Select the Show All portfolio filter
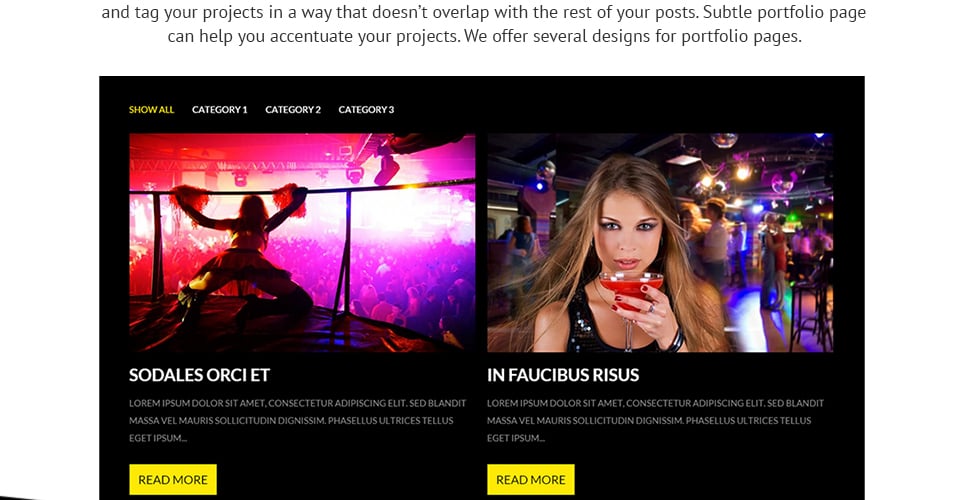Viewport: 965px width, 500px height. [x=151, y=110]
